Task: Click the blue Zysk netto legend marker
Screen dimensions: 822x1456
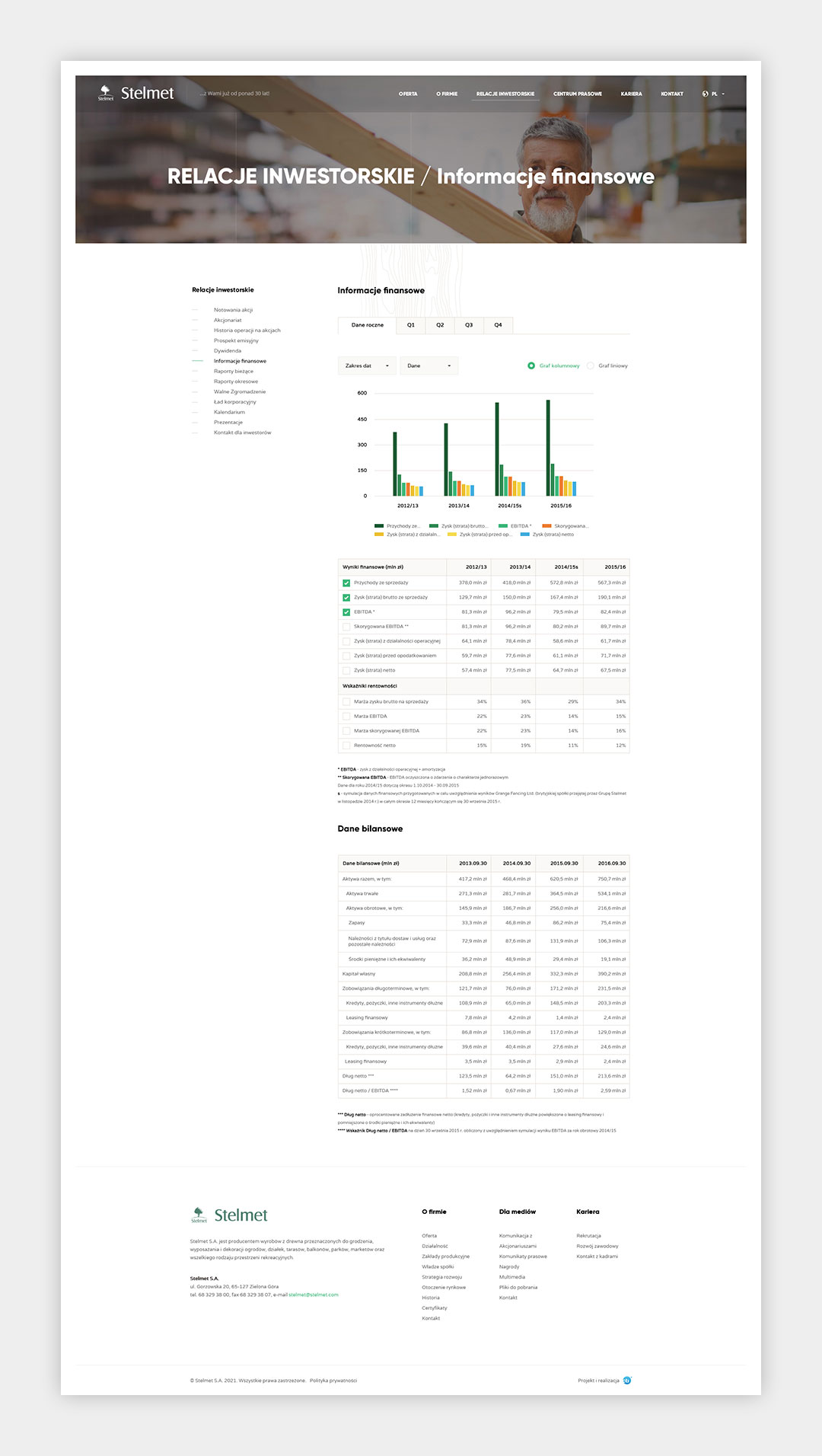Action: pos(525,535)
